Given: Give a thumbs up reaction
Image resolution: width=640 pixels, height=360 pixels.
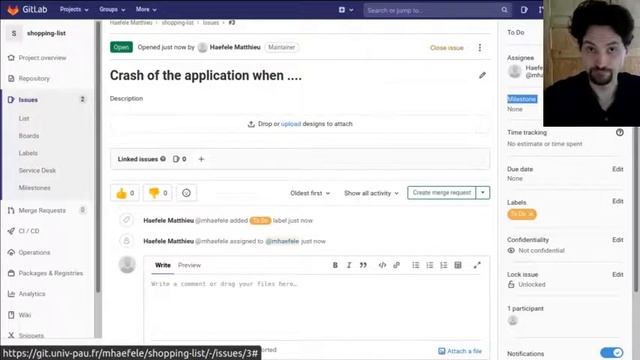Looking at the screenshot, I should point(125,193).
